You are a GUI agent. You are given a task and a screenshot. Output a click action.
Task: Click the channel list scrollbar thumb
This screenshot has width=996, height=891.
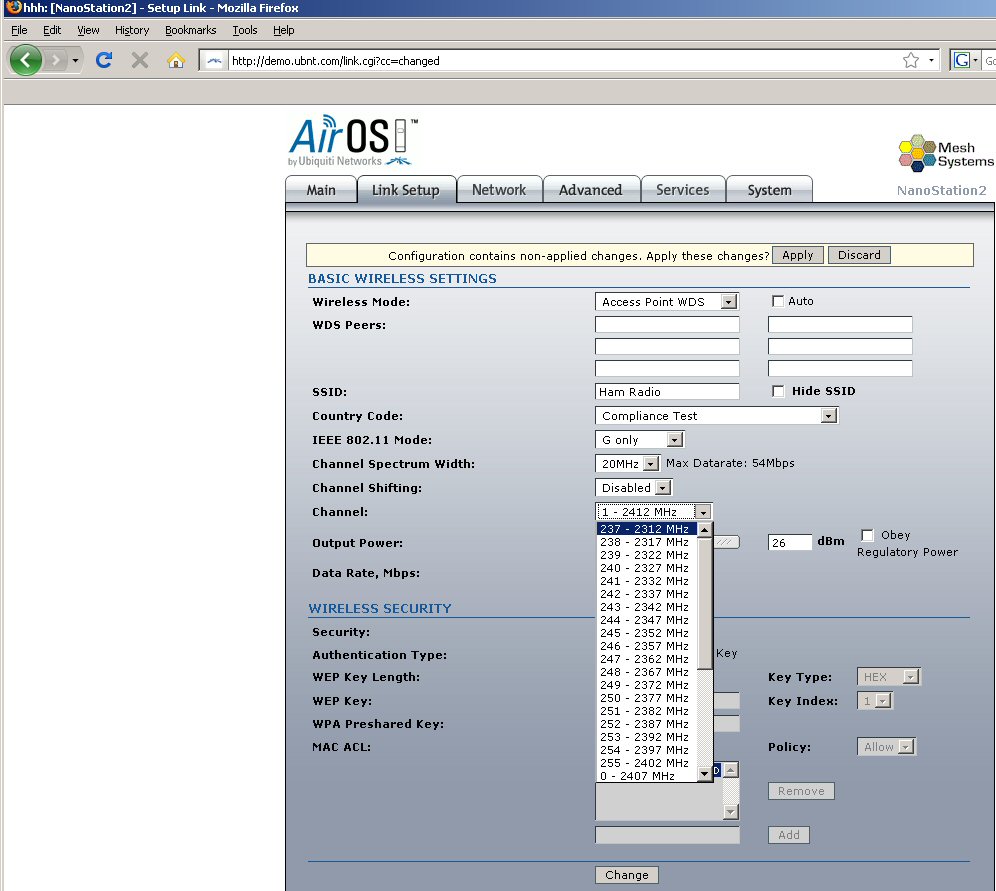pyautogui.click(x=704, y=603)
